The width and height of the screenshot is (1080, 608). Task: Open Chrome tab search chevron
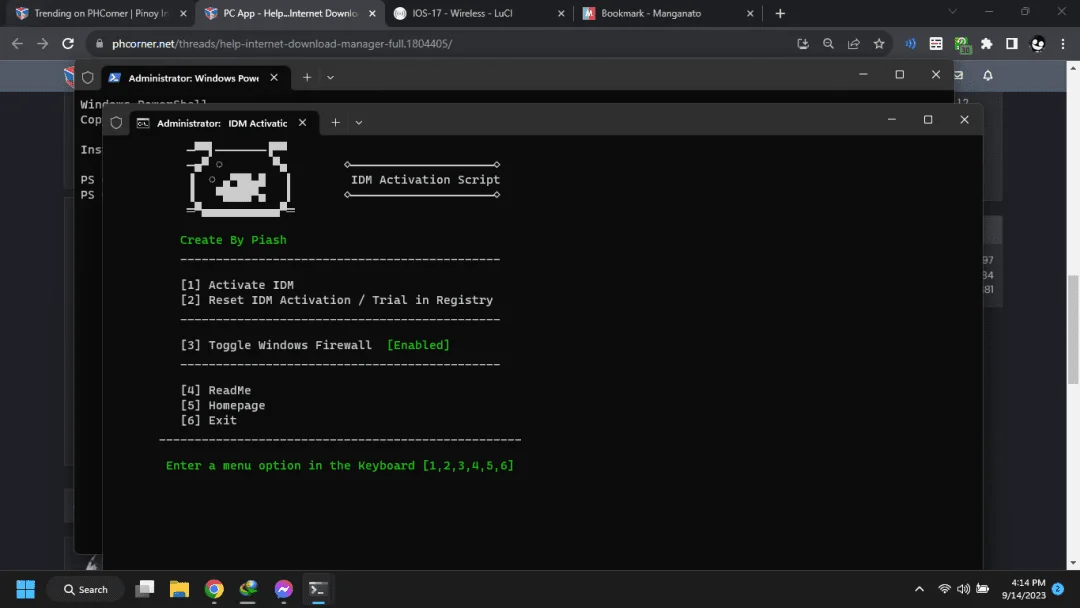click(x=952, y=12)
